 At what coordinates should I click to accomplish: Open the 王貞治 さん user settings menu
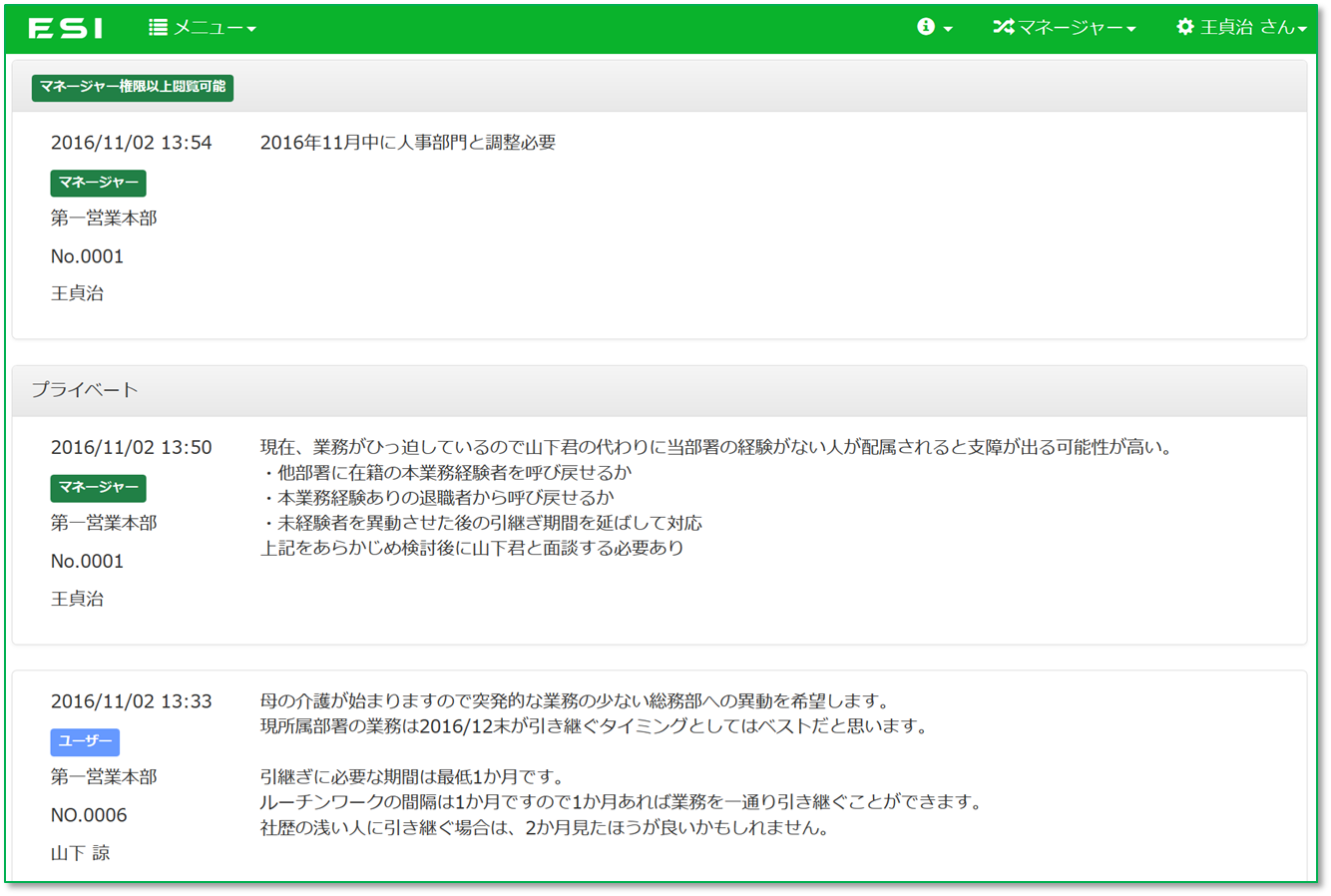pos(1241,28)
